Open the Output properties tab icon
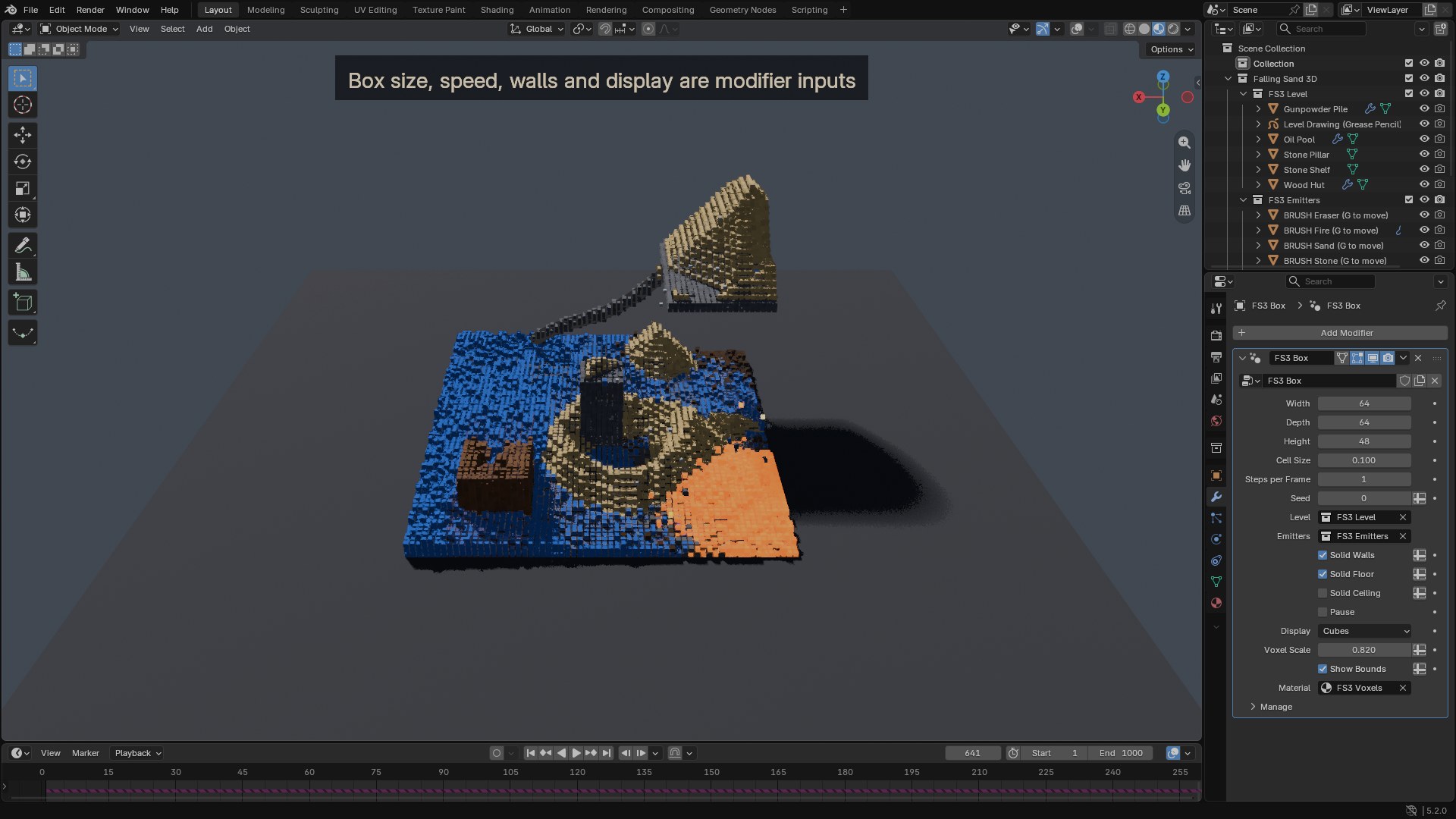This screenshot has height=819, width=1456. (x=1216, y=356)
